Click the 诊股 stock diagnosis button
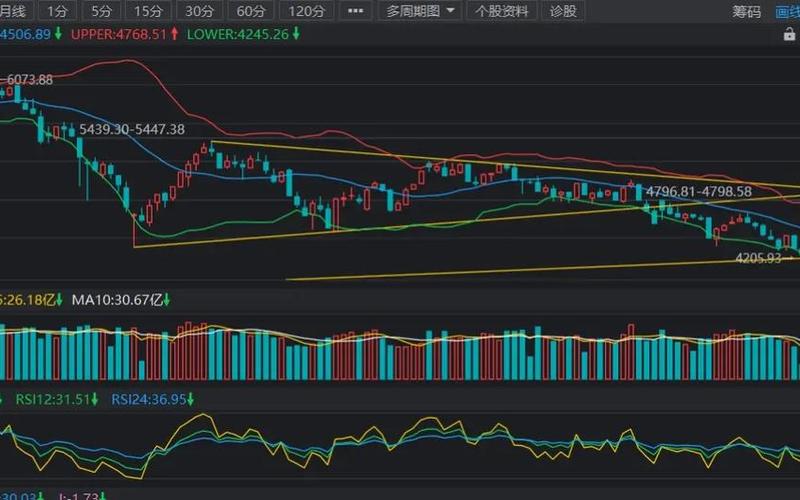This screenshot has height=500, width=800. pyautogui.click(x=564, y=11)
